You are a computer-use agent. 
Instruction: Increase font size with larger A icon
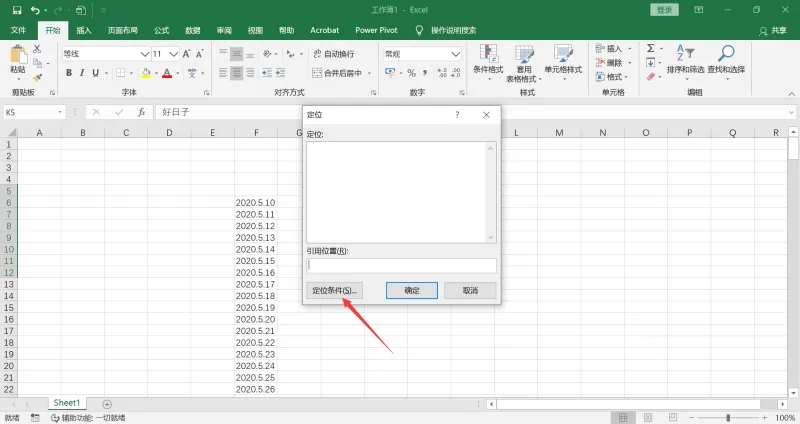[x=186, y=54]
